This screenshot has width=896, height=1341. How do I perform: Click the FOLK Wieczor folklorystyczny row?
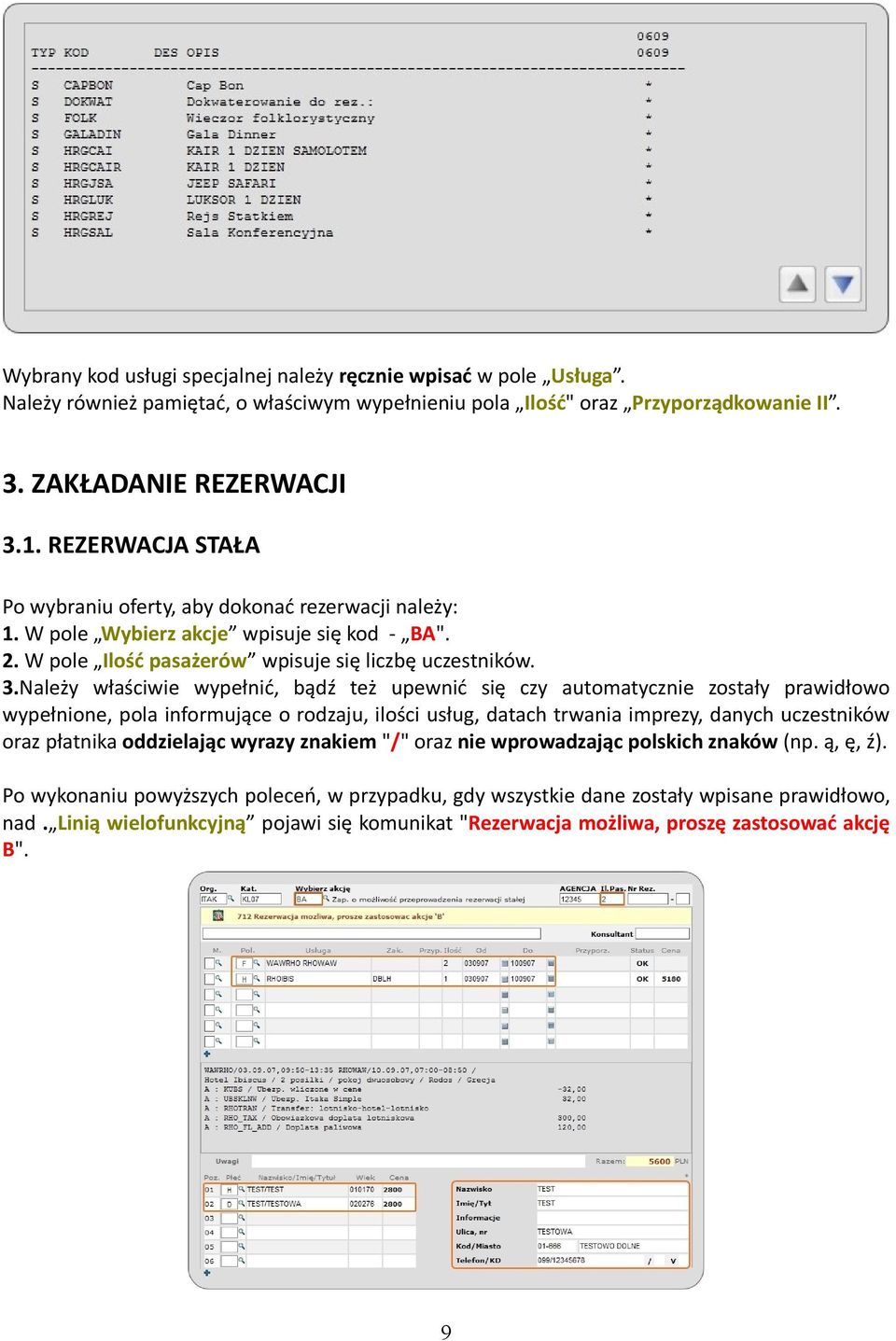(342, 118)
